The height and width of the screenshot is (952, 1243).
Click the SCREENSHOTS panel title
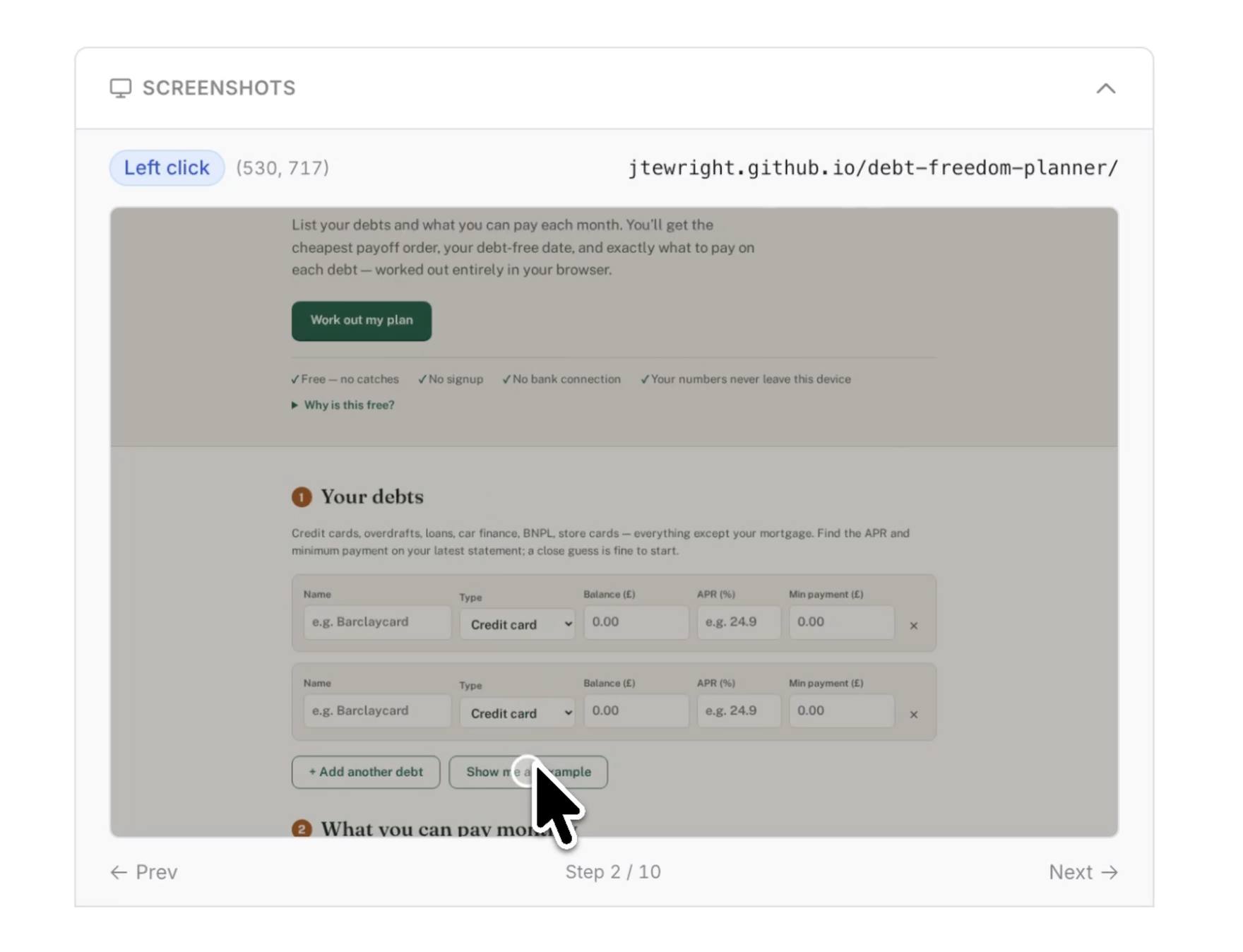point(219,88)
